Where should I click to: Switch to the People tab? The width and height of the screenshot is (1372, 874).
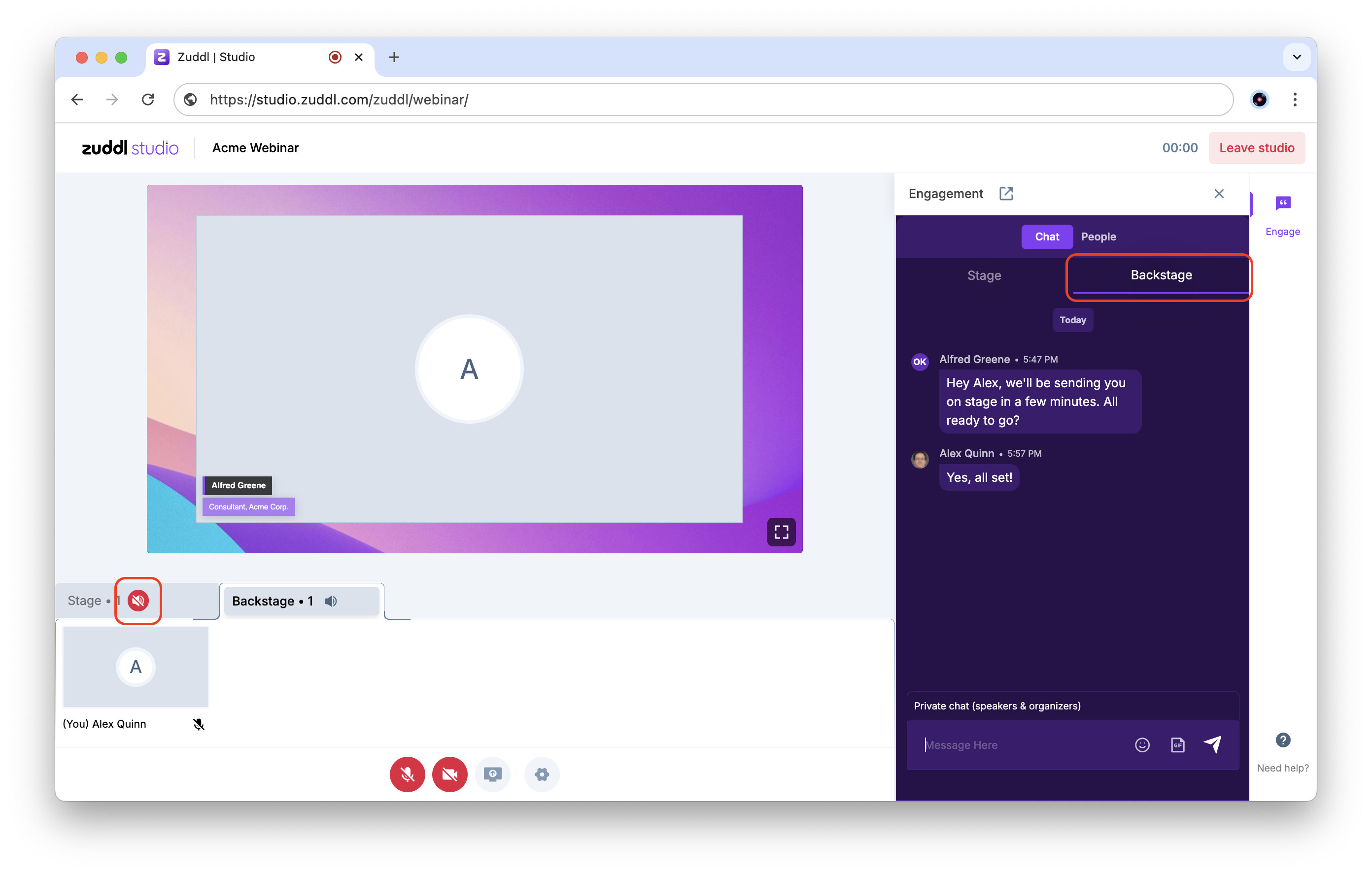pos(1098,236)
